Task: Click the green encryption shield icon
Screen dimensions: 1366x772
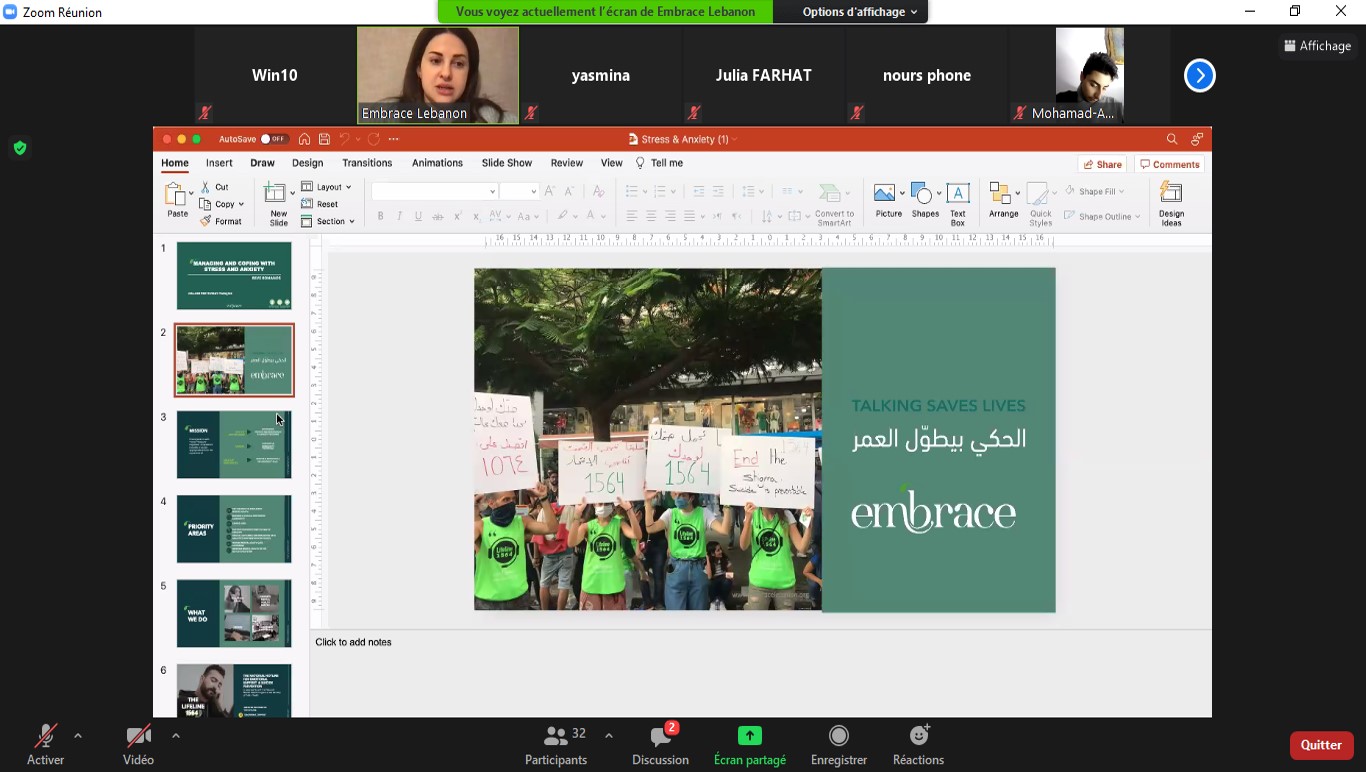Action: coord(20,148)
